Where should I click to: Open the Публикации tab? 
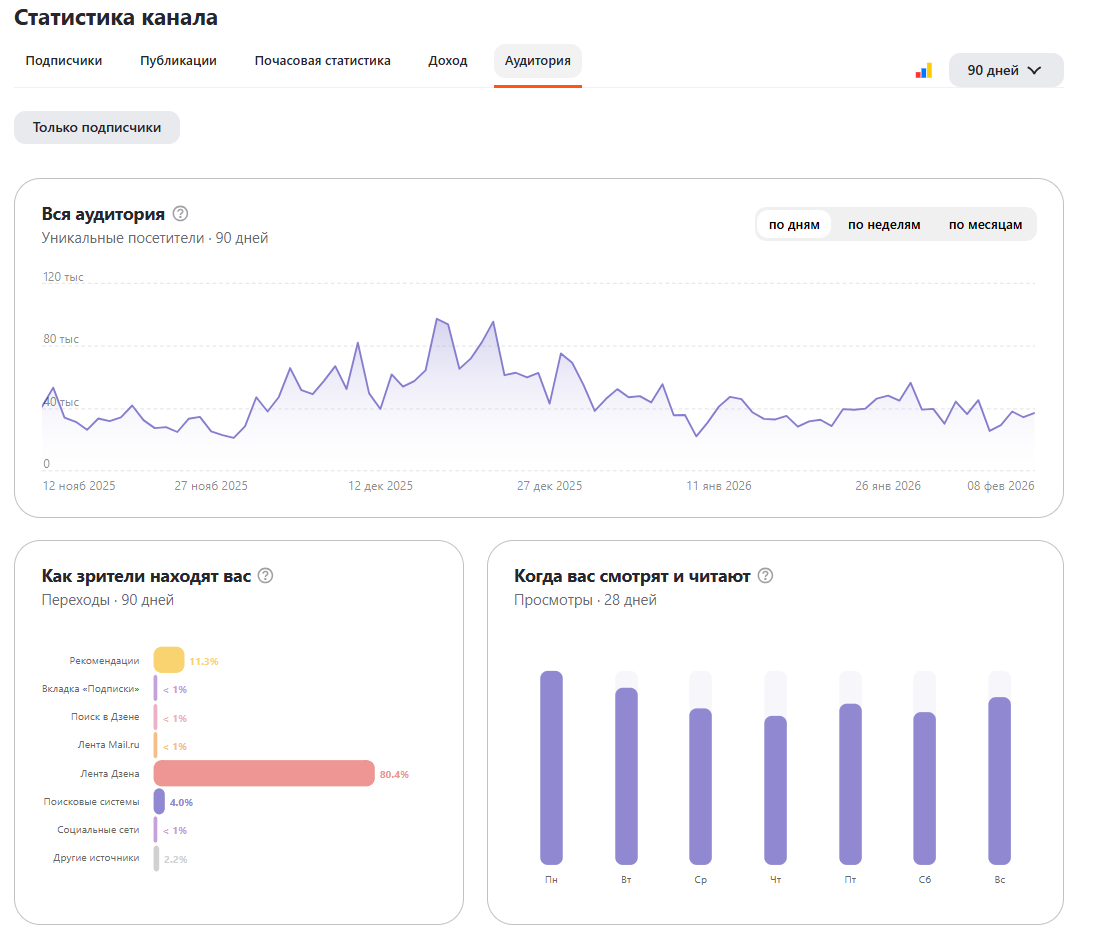[x=178, y=61]
